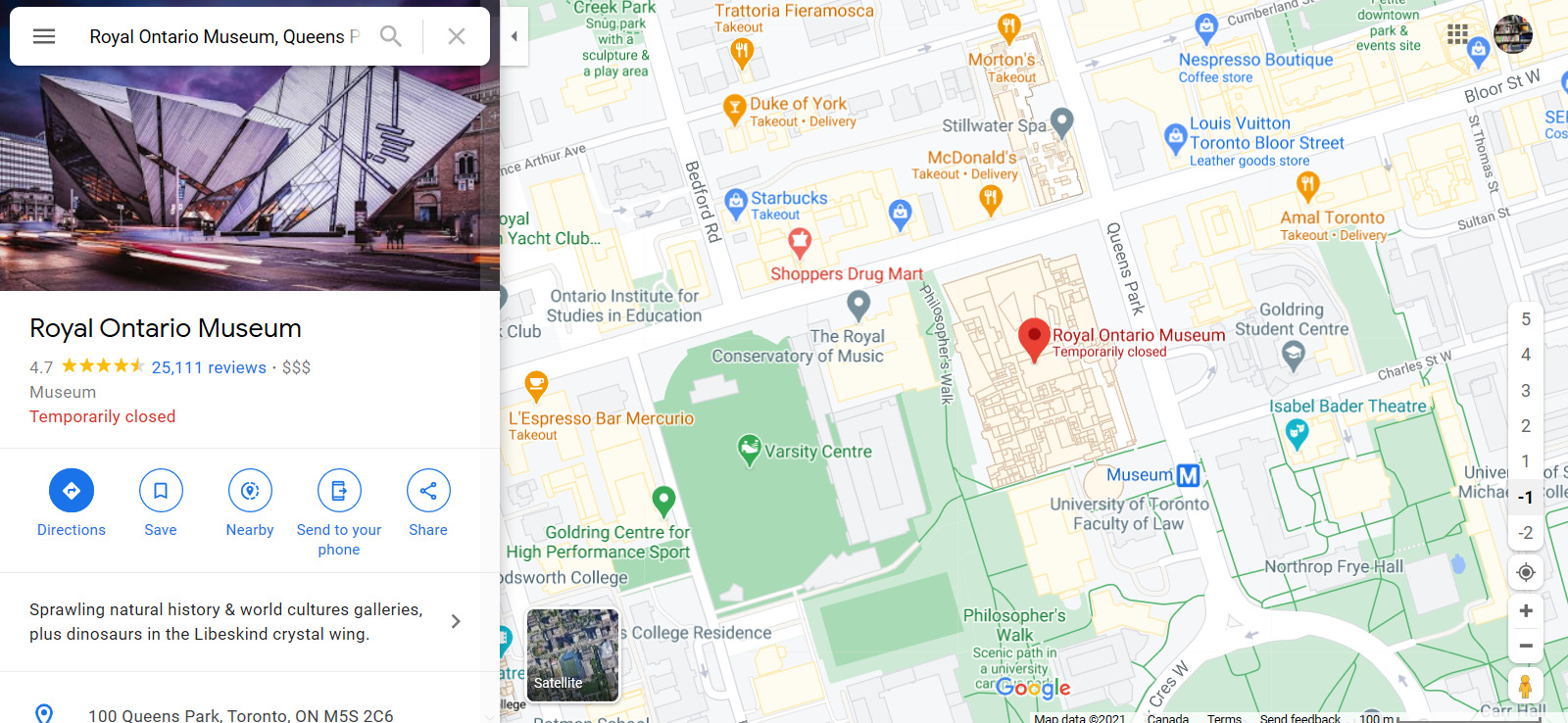The image size is (1568, 723).
Task: Get Directions to Royal Ontario Museum
Action: [72, 491]
